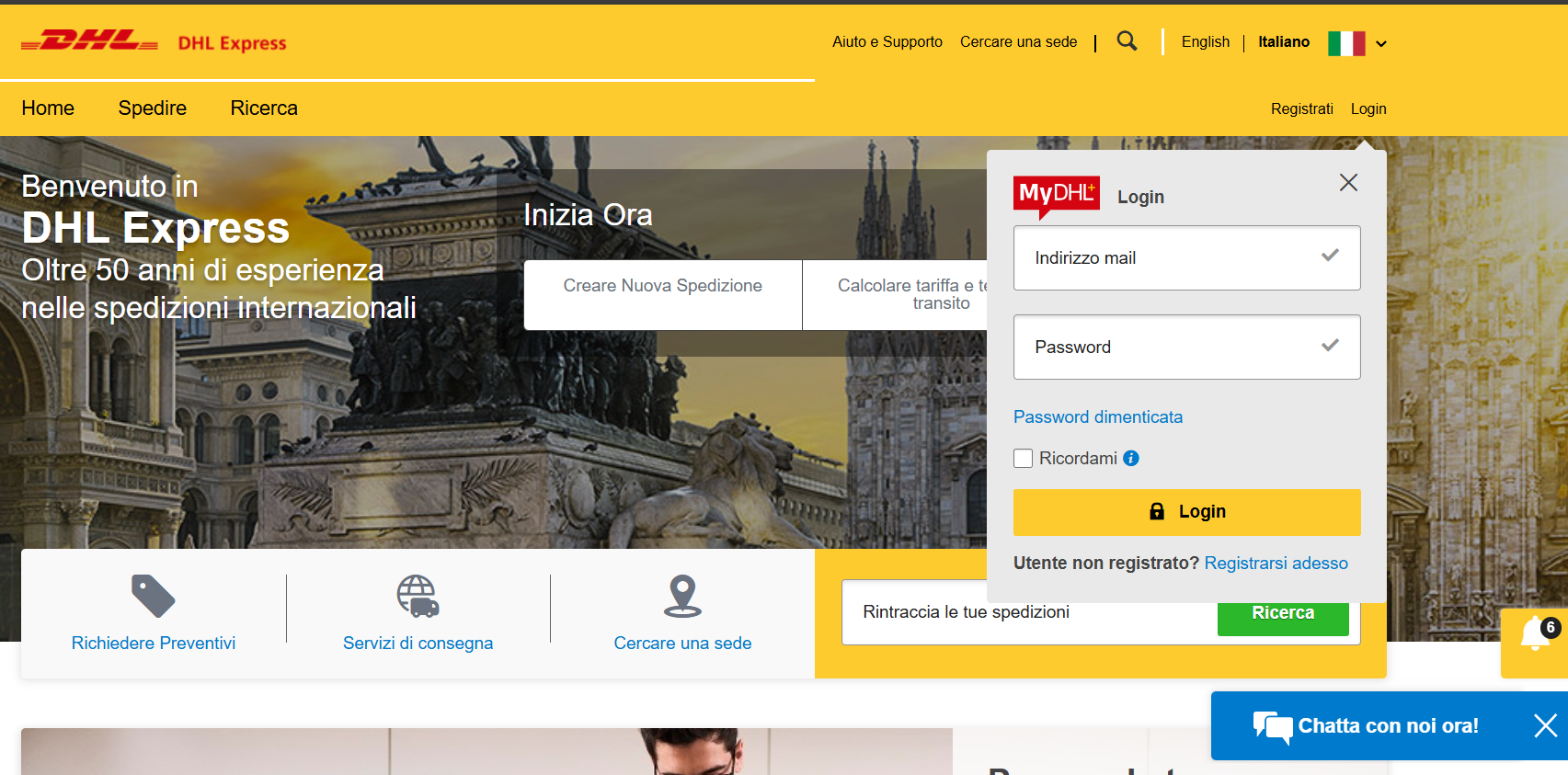Open the notification bell with badge 6
1568x775 pixels.
pyautogui.click(x=1535, y=634)
